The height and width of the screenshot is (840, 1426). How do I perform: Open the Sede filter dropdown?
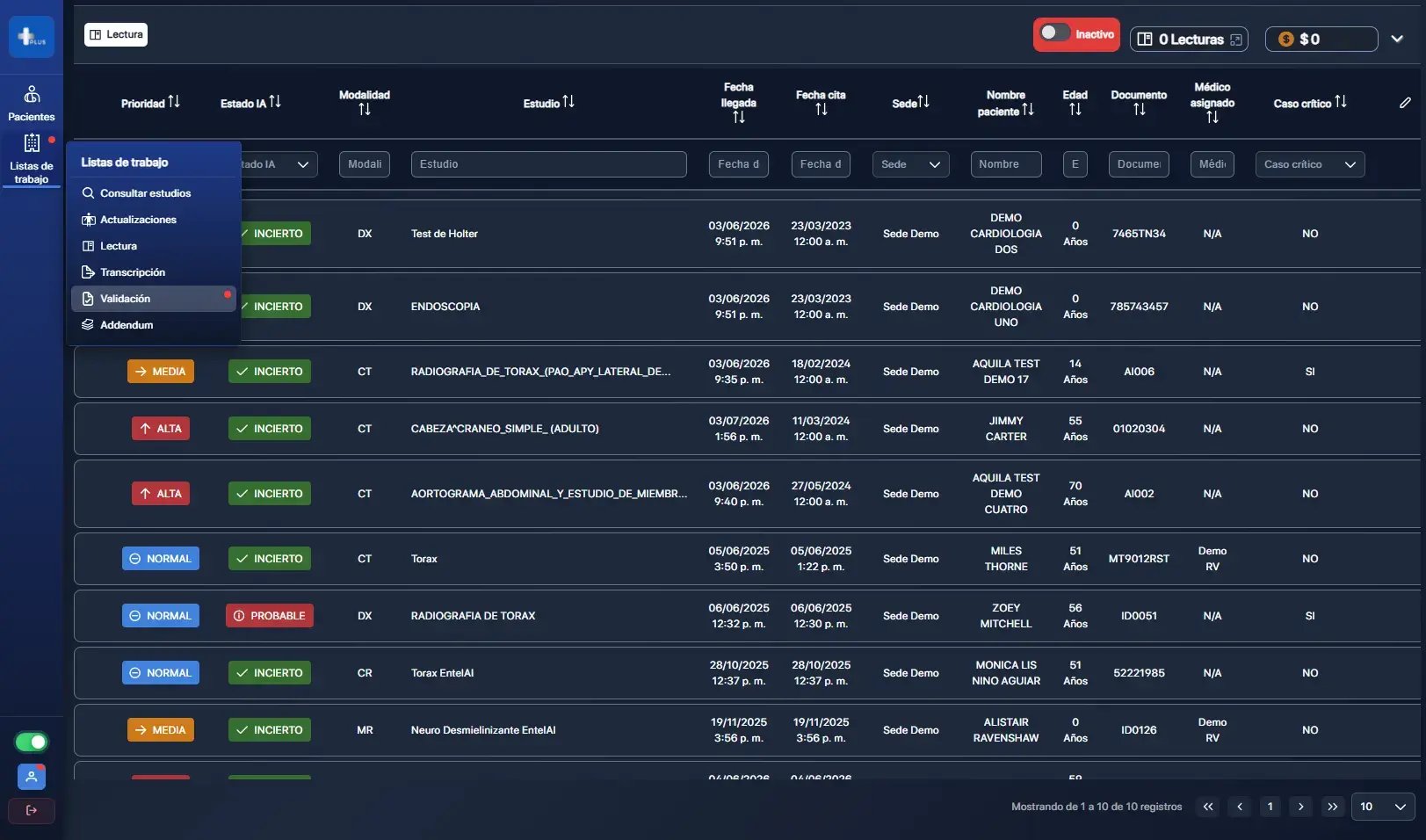click(x=911, y=164)
